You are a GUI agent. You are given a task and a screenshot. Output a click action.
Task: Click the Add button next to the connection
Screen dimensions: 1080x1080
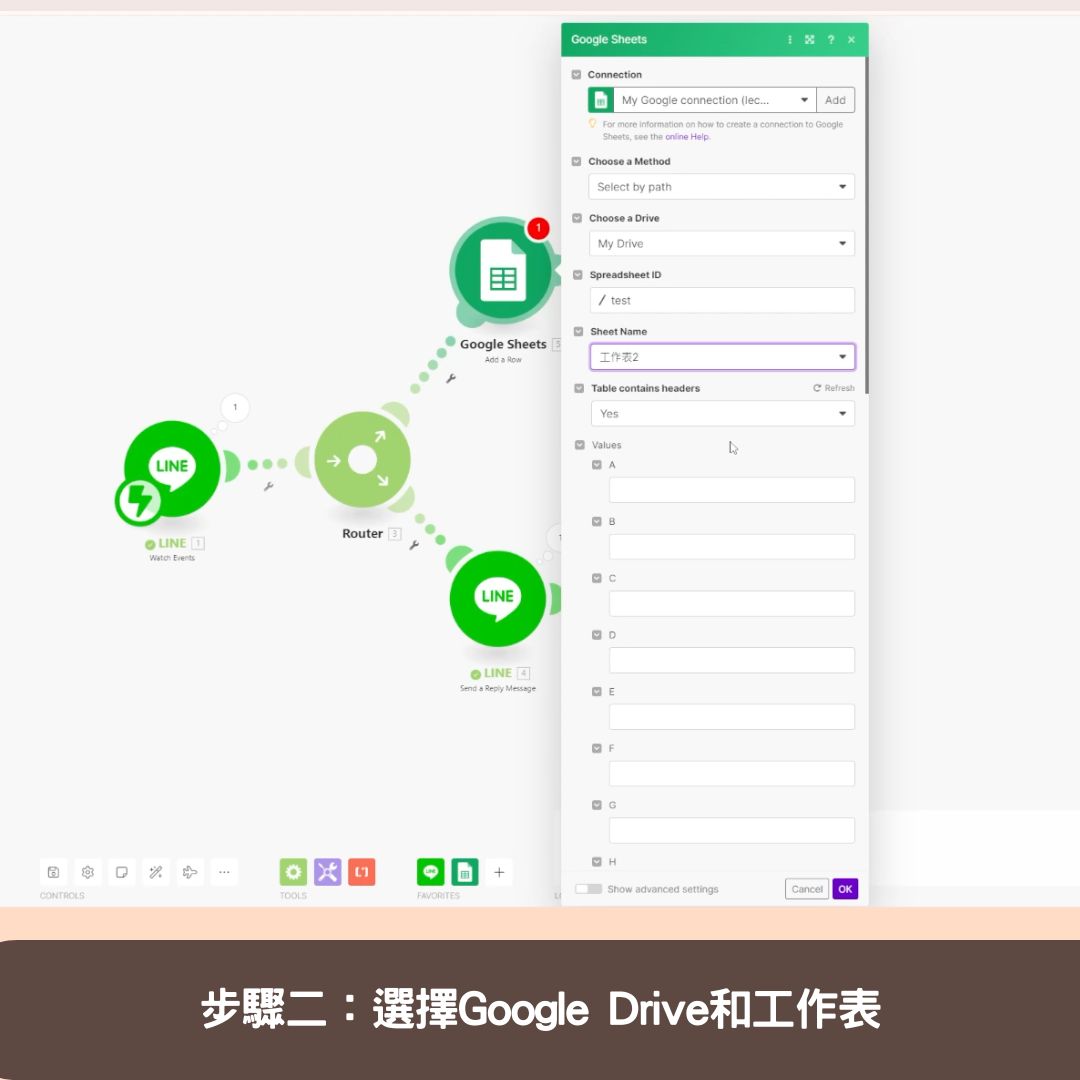(835, 99)
